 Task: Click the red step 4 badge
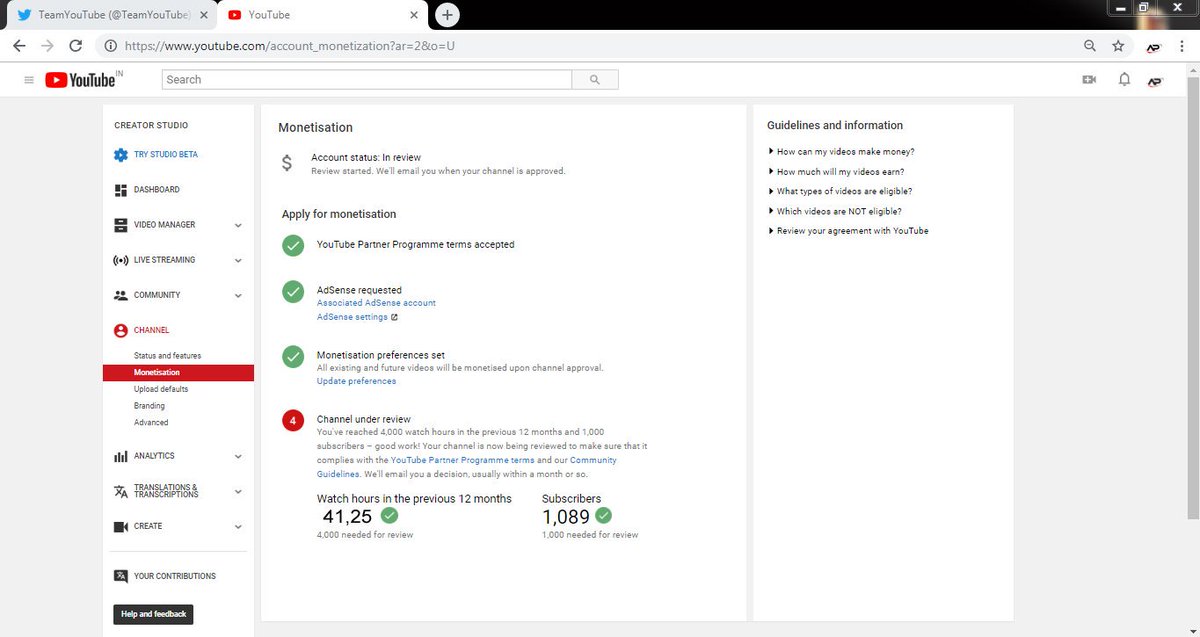293,421
